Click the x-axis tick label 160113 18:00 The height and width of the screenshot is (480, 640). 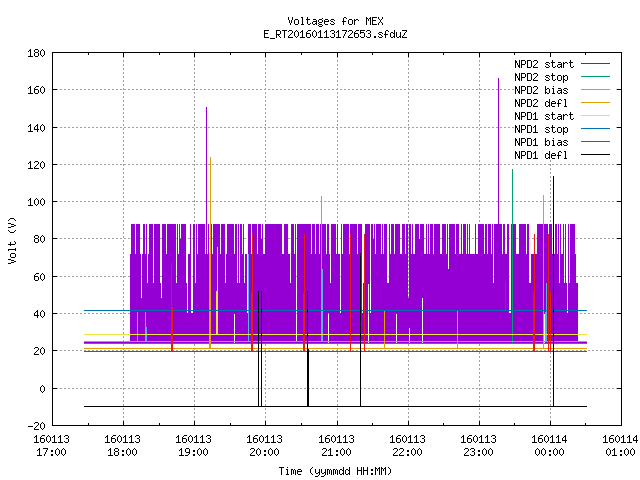click(x=122, y=446)
